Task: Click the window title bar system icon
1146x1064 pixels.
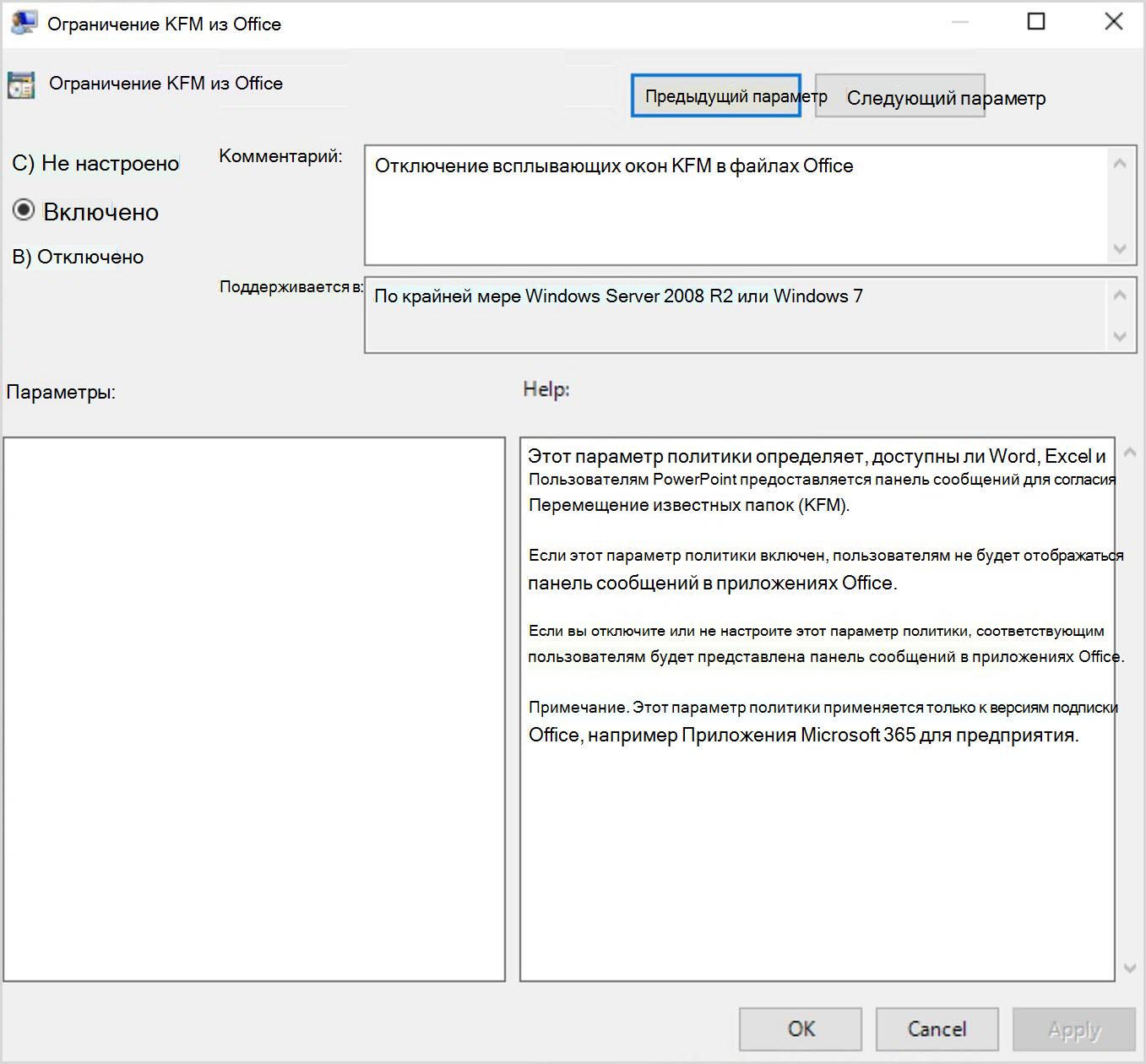Action: pyautogui.click(x=23, y=23)
